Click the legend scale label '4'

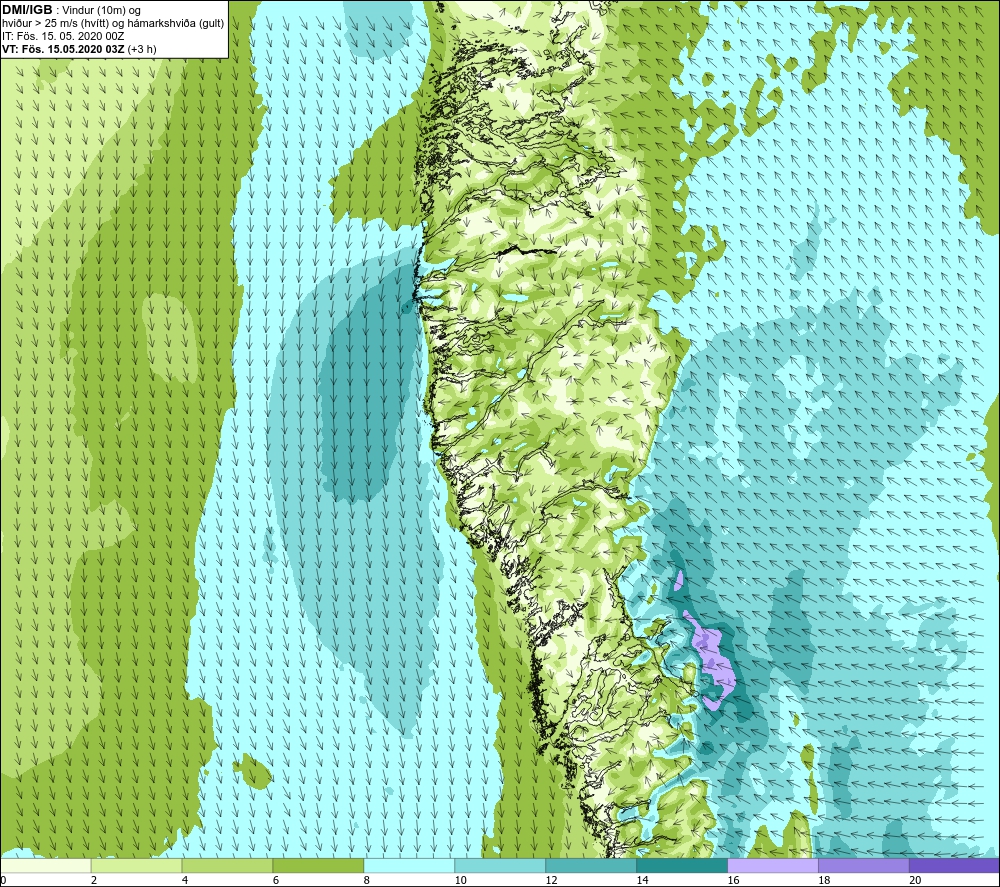[185, 880]
